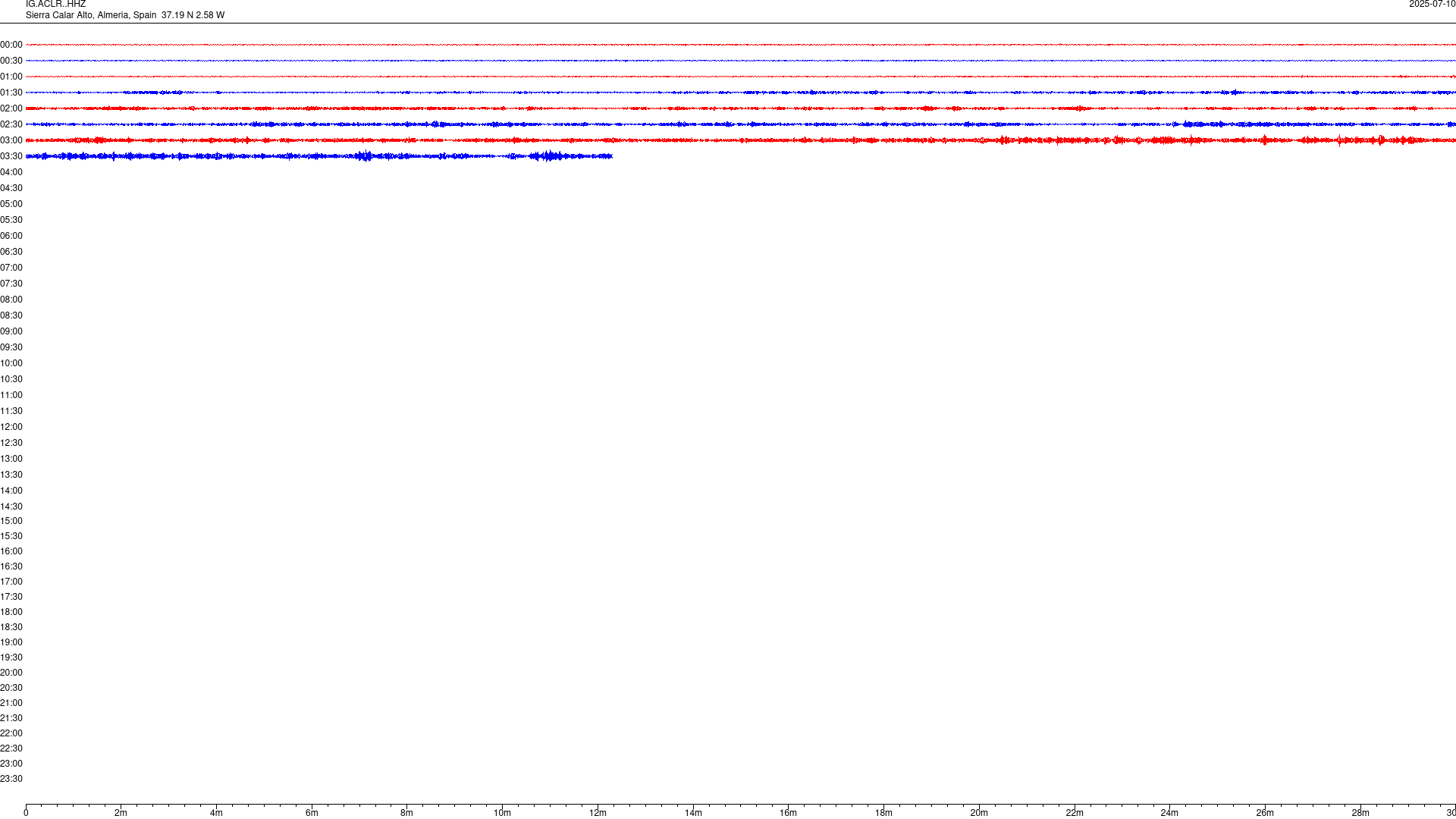Click the 15:00 time row label
This screenshot has width=1456, height=819.
[x=11, y=521]
